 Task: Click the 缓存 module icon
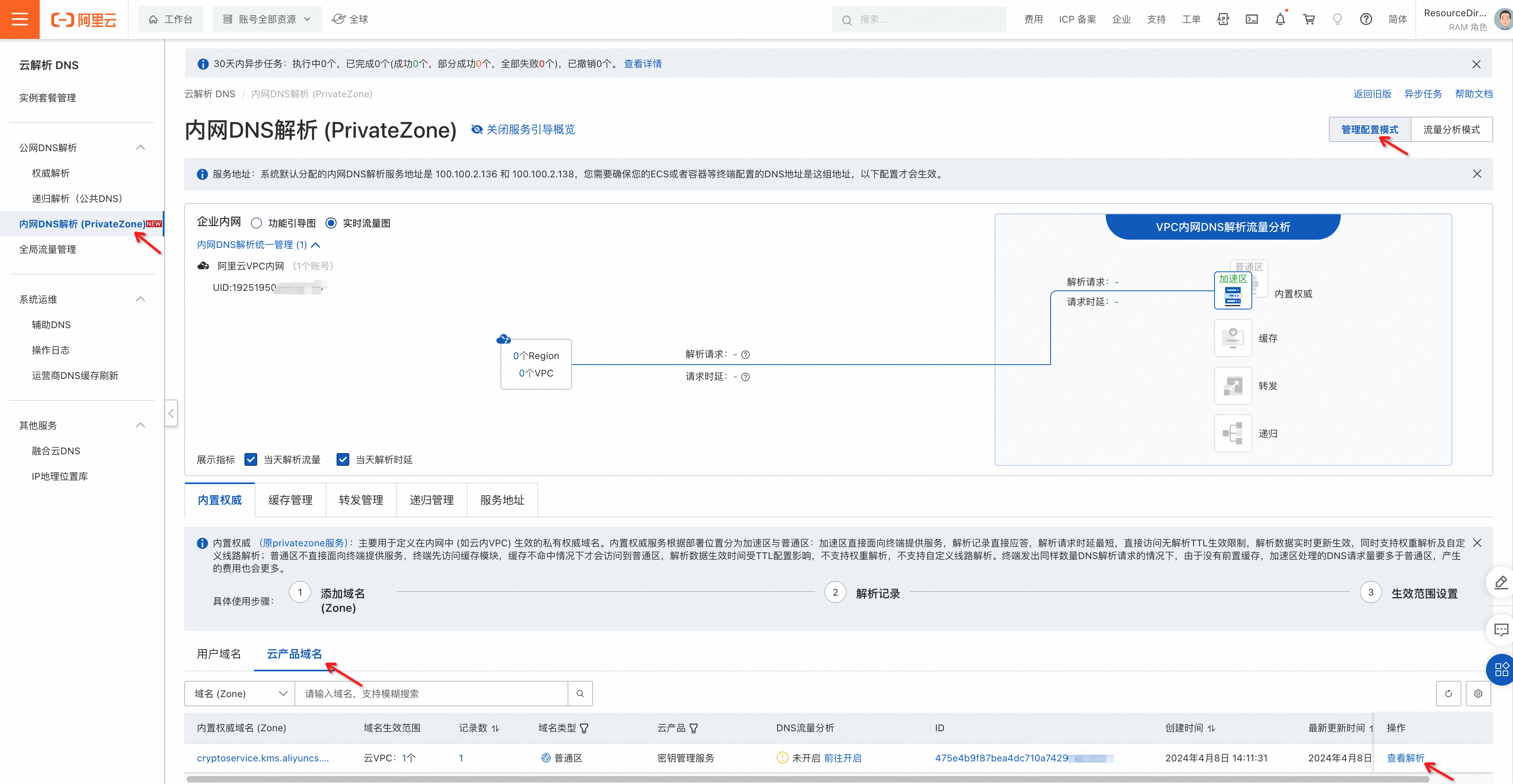pyautogui.click(x=1233, y=338)
